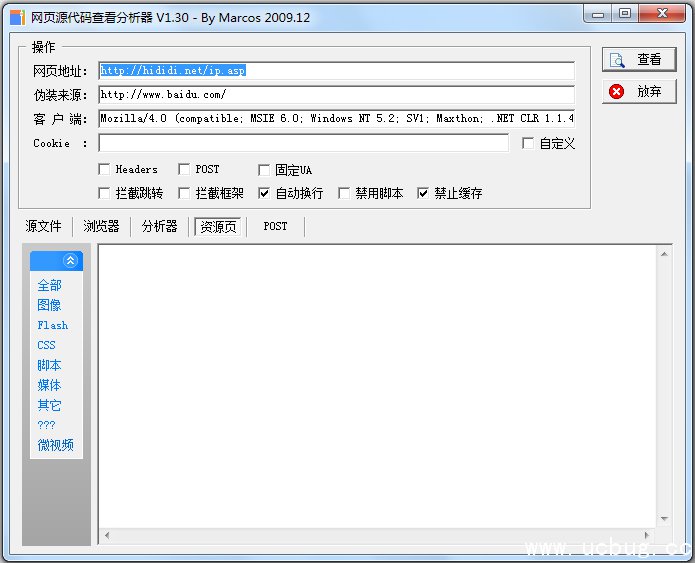
Task: Uncheck the 自动换行 checkbox
Action: (264, 193)
